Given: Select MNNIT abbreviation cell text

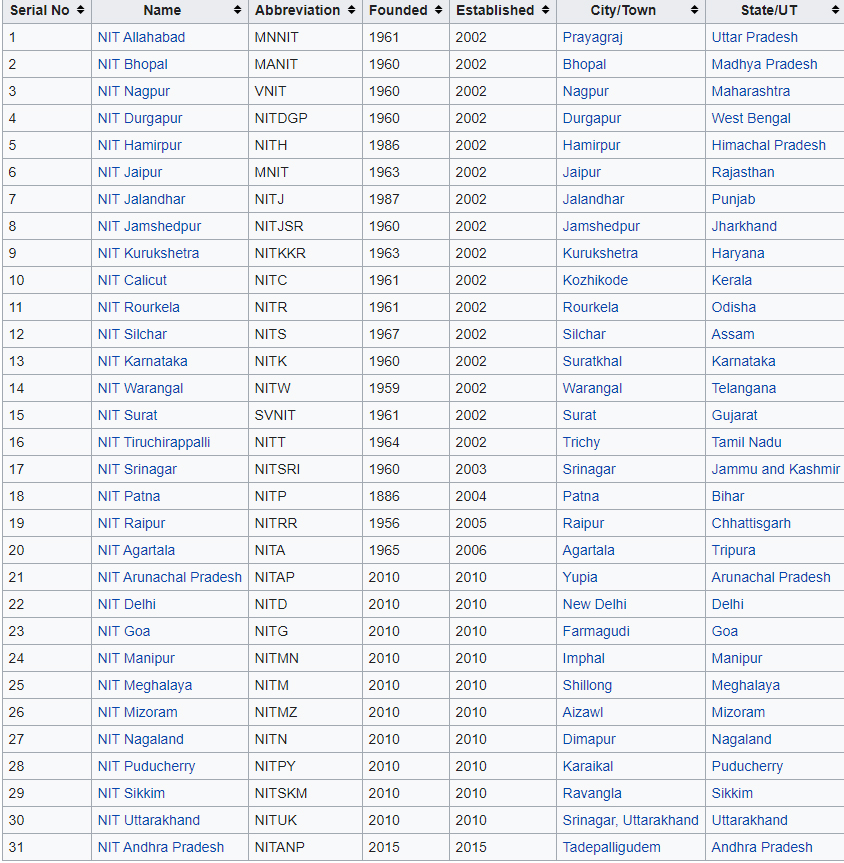Looking at the screenshot, I should click(276, 37).
